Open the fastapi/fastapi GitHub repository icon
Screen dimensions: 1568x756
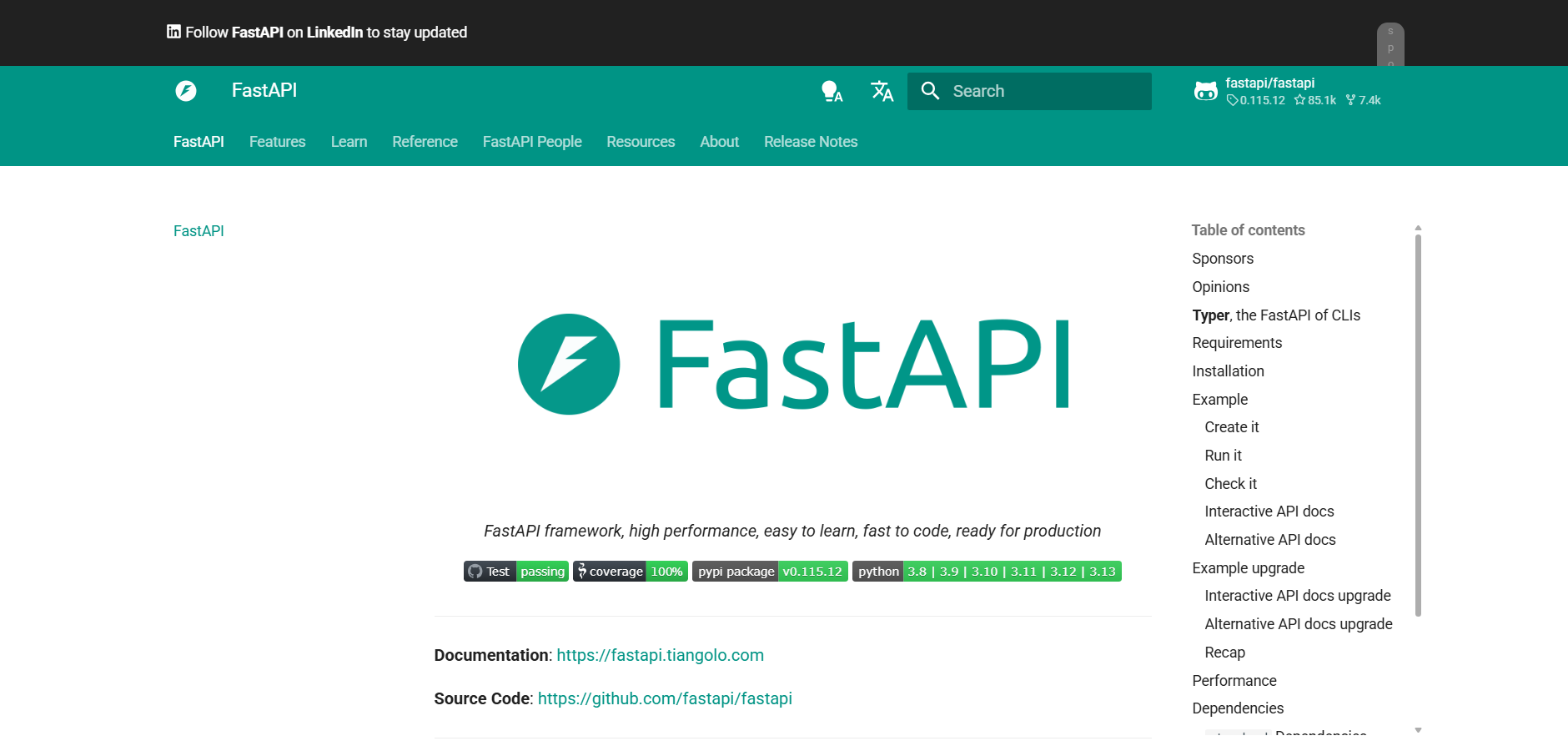click(x=1205, y=91)
